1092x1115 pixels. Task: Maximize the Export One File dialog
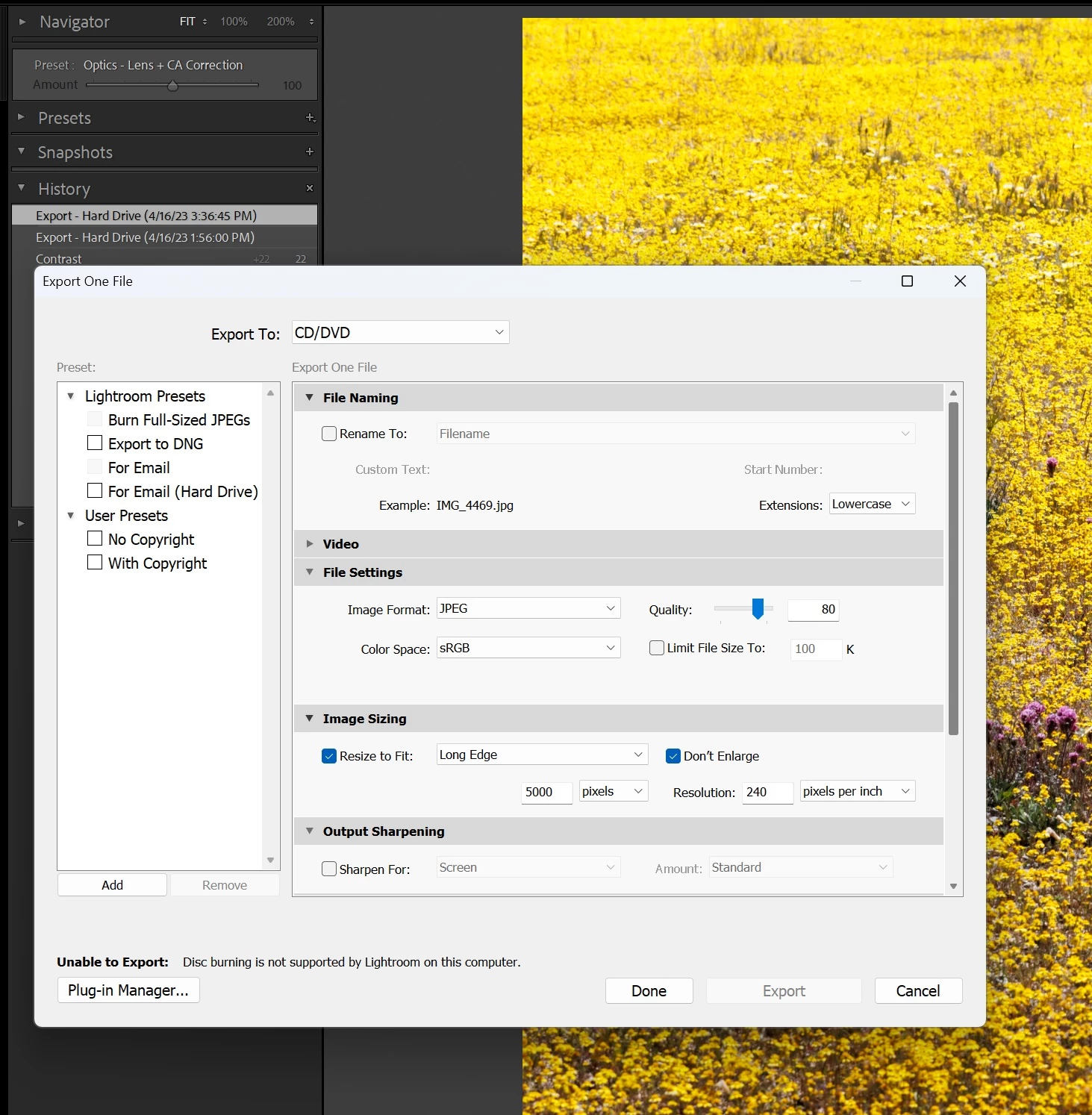[x=907, y=281]
